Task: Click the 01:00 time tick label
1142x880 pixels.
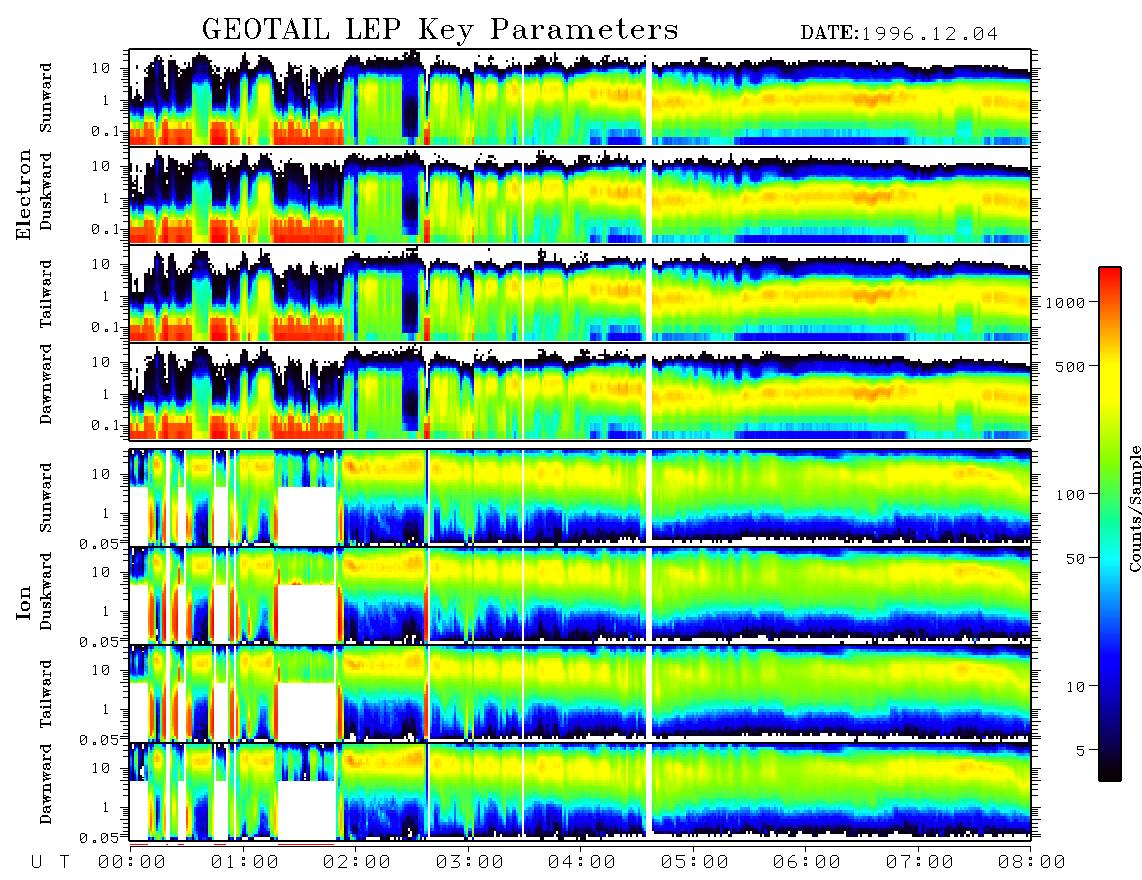Action: (x=244, y=862)
